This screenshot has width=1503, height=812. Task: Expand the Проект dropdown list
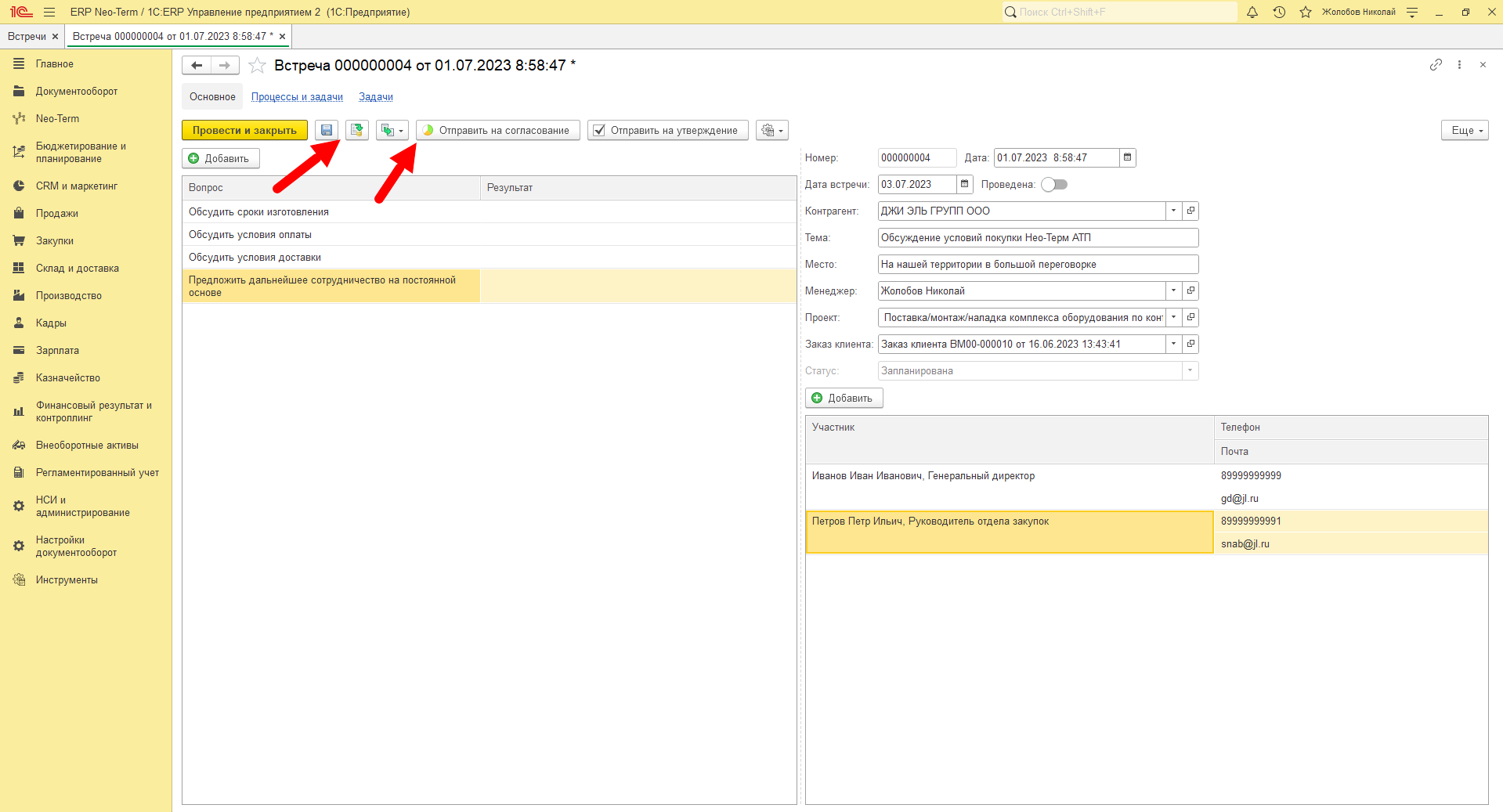tap(1173, 317)
